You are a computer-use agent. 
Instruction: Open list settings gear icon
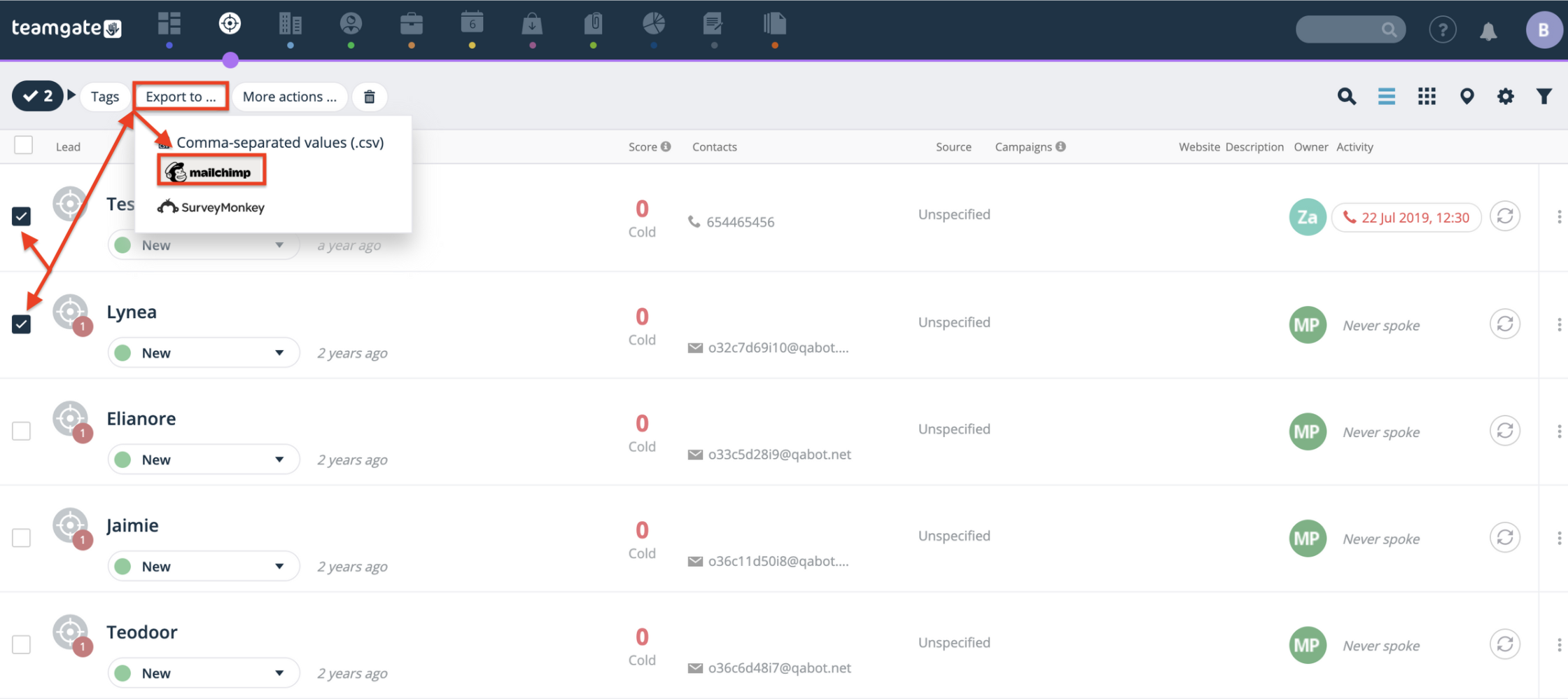coord(1506,96)
